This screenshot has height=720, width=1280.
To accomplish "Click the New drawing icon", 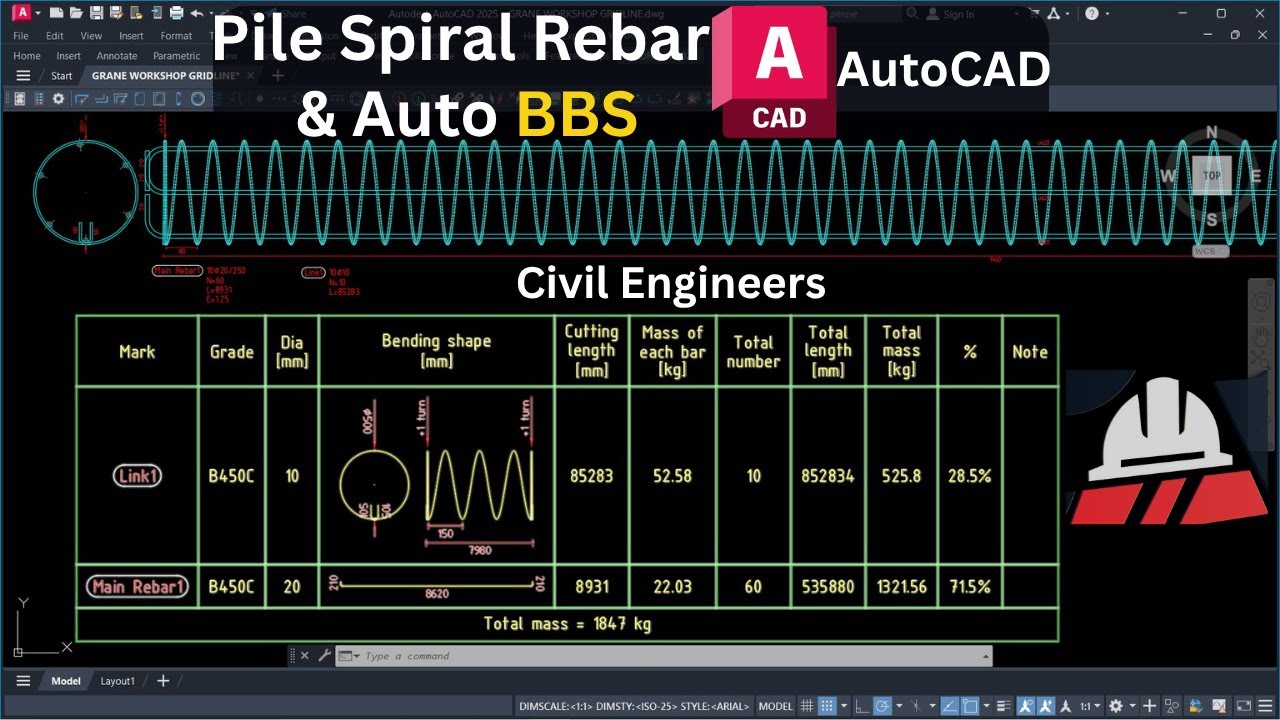I will coord(56,13).
